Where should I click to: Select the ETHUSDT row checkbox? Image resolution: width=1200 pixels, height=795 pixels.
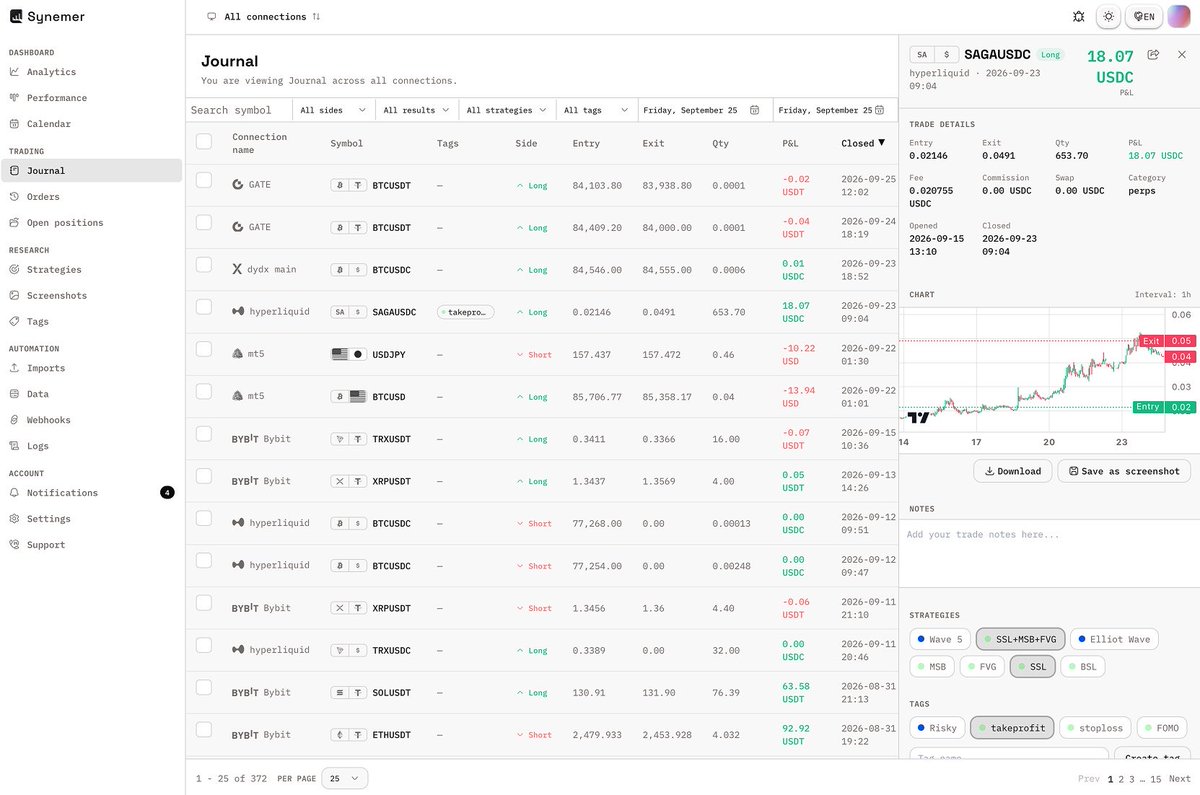[204, 729]
